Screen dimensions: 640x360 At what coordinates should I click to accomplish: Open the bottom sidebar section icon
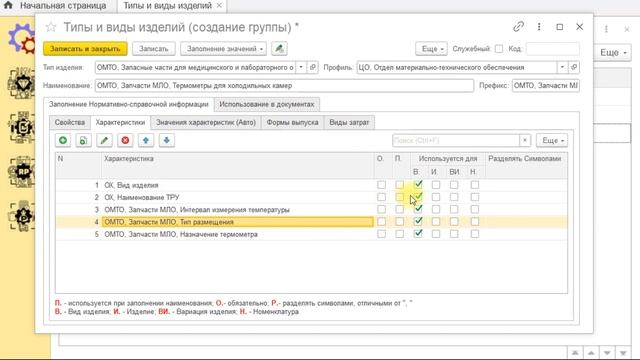22,216
